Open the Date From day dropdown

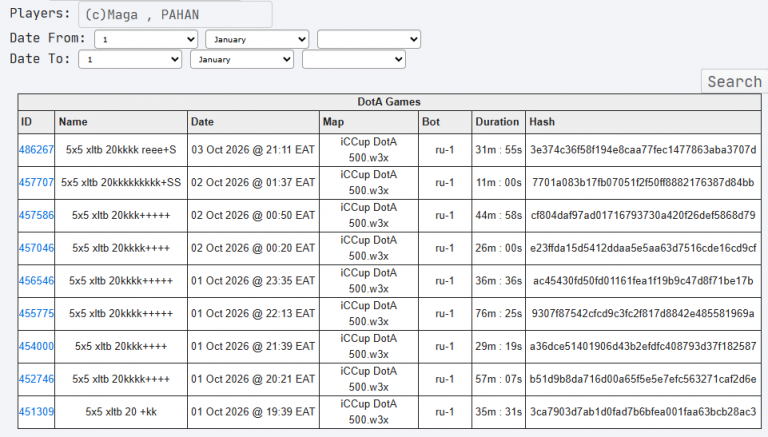point(146,39)
